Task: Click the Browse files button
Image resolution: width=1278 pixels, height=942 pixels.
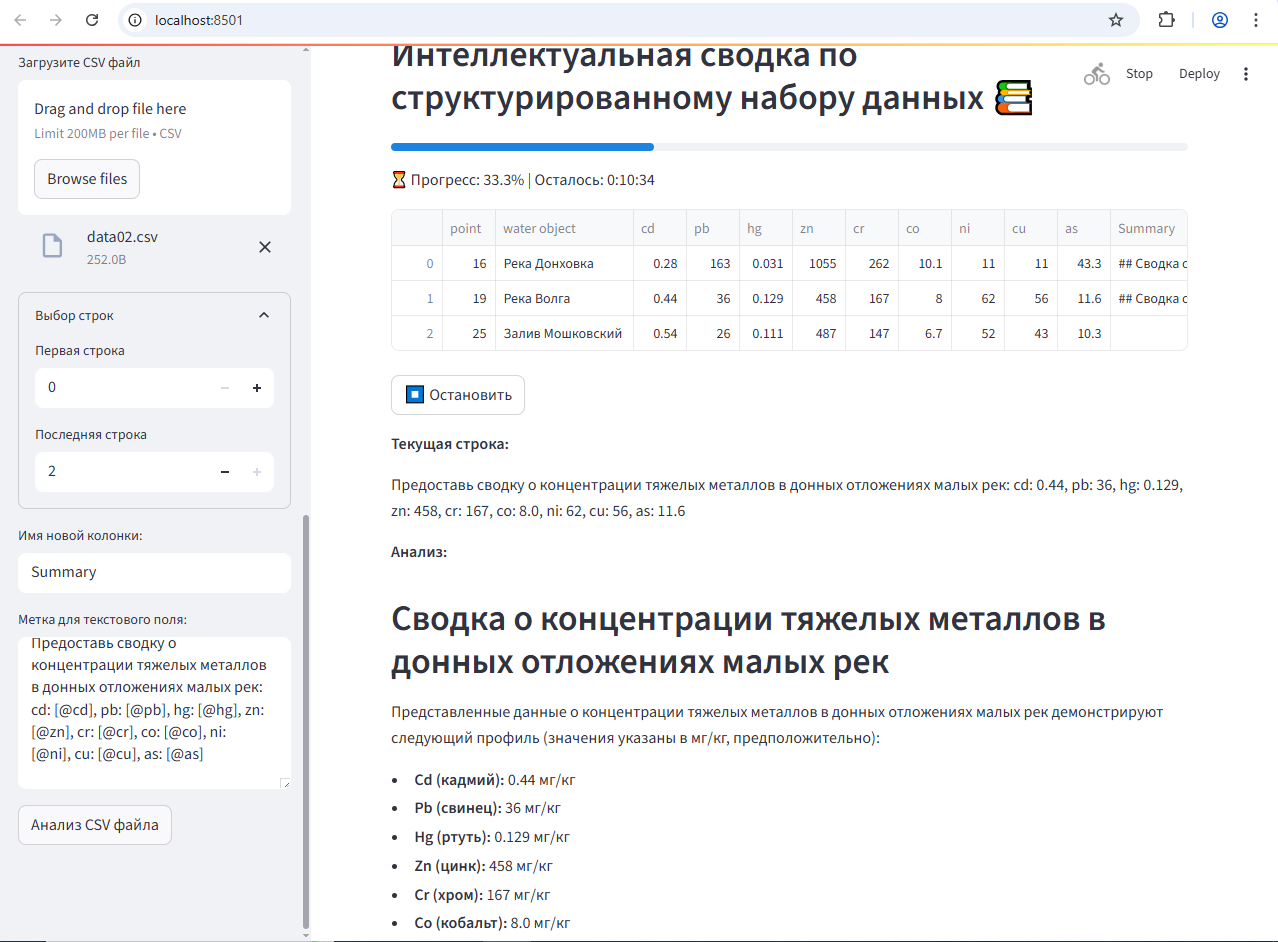Action: click(x=87, y=179)
